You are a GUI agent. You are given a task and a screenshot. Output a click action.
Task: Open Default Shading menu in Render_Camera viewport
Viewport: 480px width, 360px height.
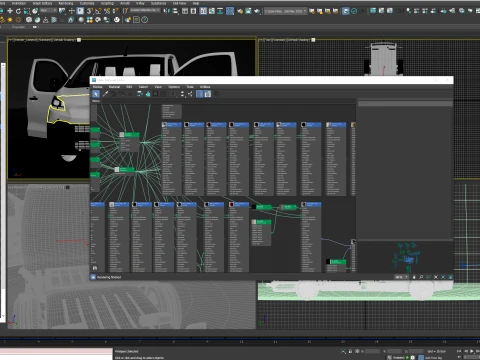pos(64,40)
